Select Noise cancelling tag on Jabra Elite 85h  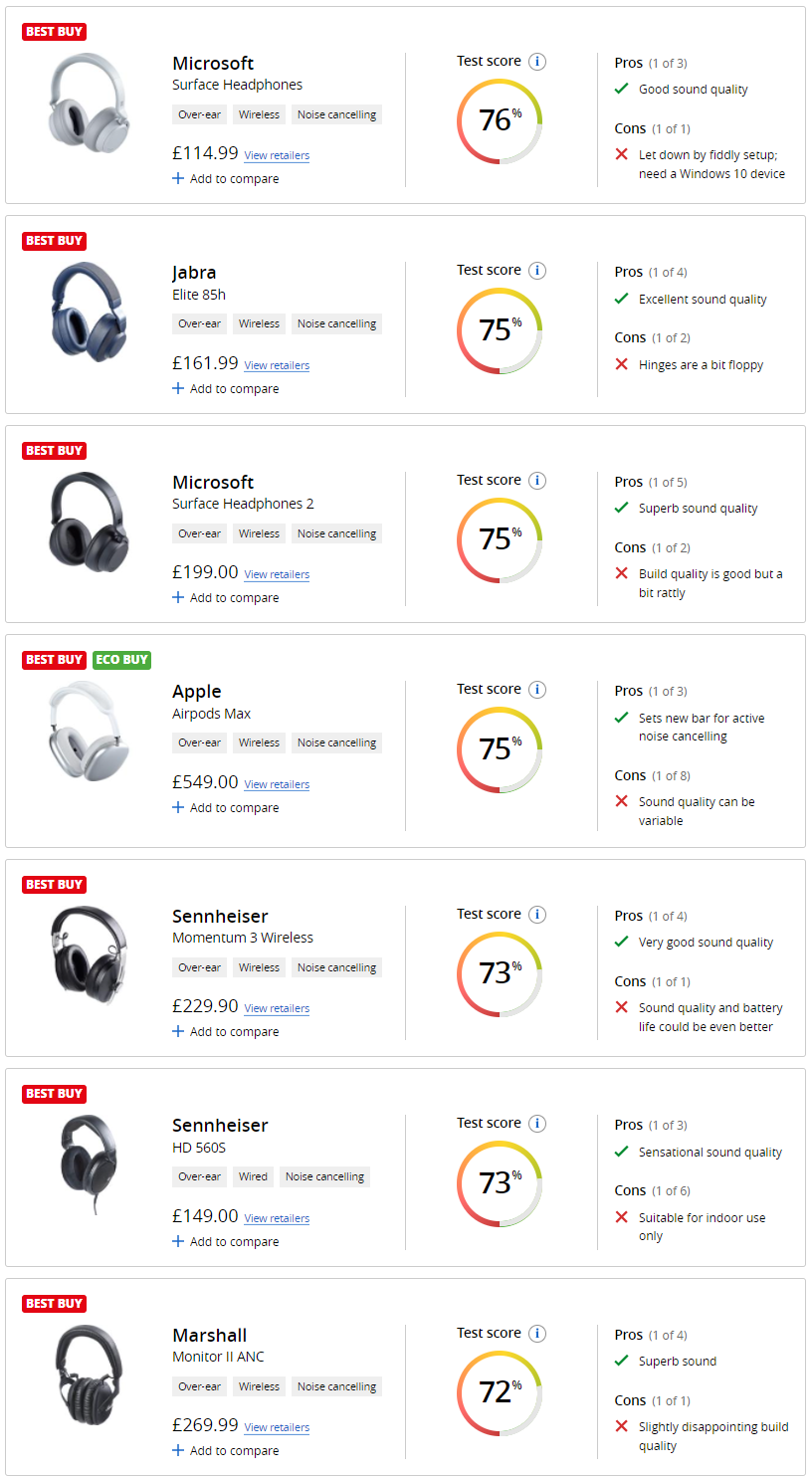[336, 323]
